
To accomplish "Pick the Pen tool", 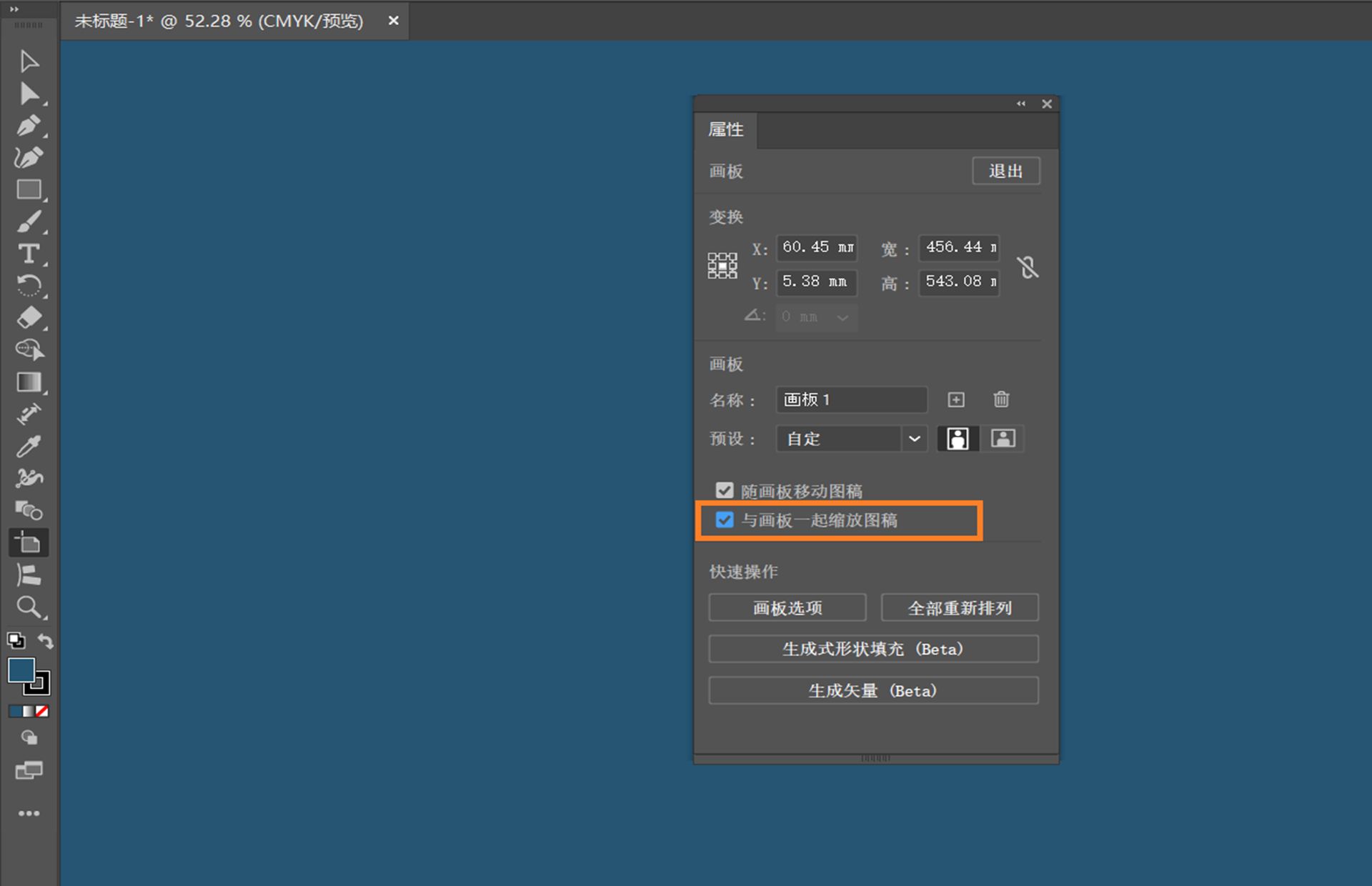I will (x=29, y=126).
